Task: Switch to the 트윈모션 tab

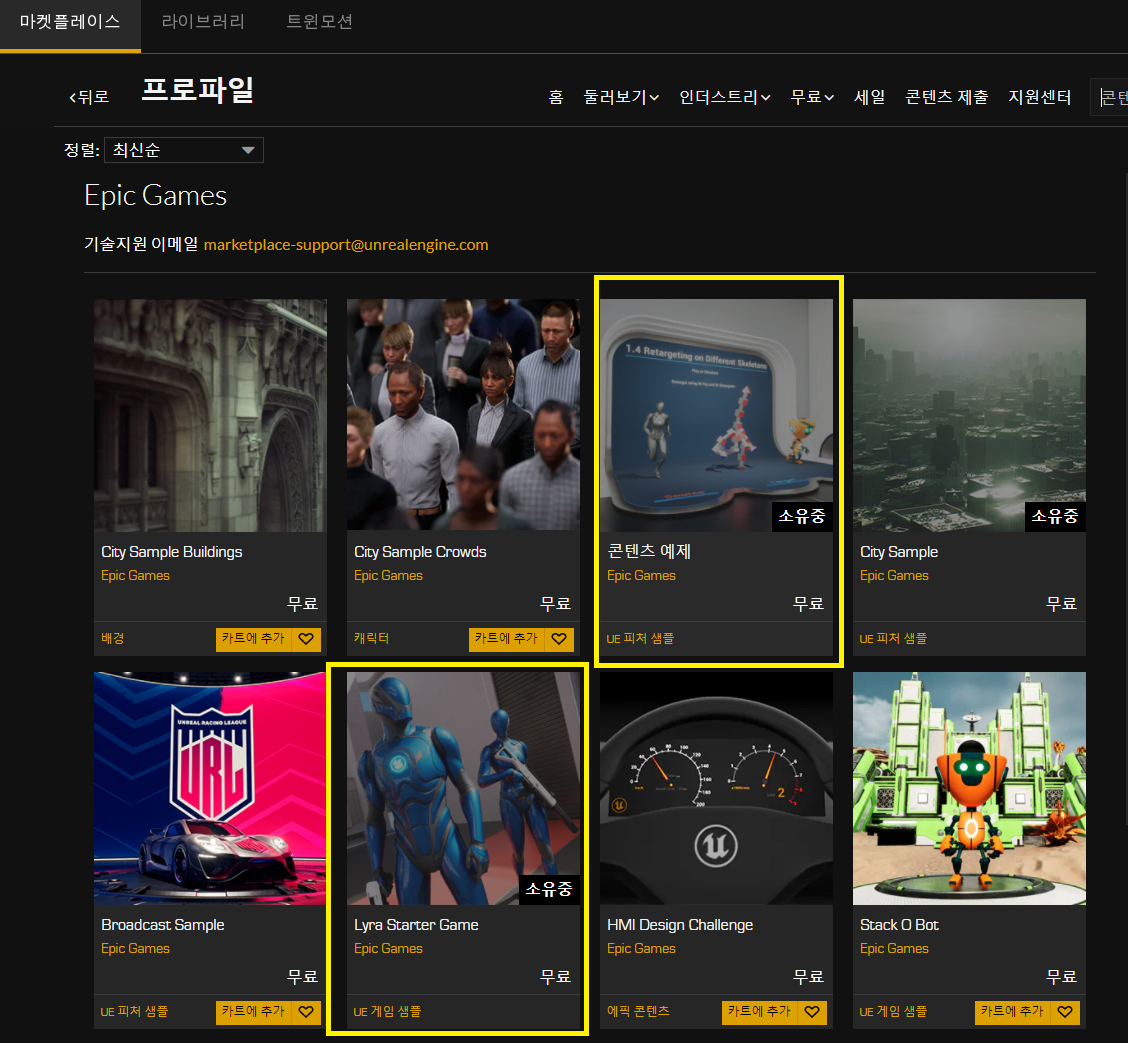Action: [319, 22]
